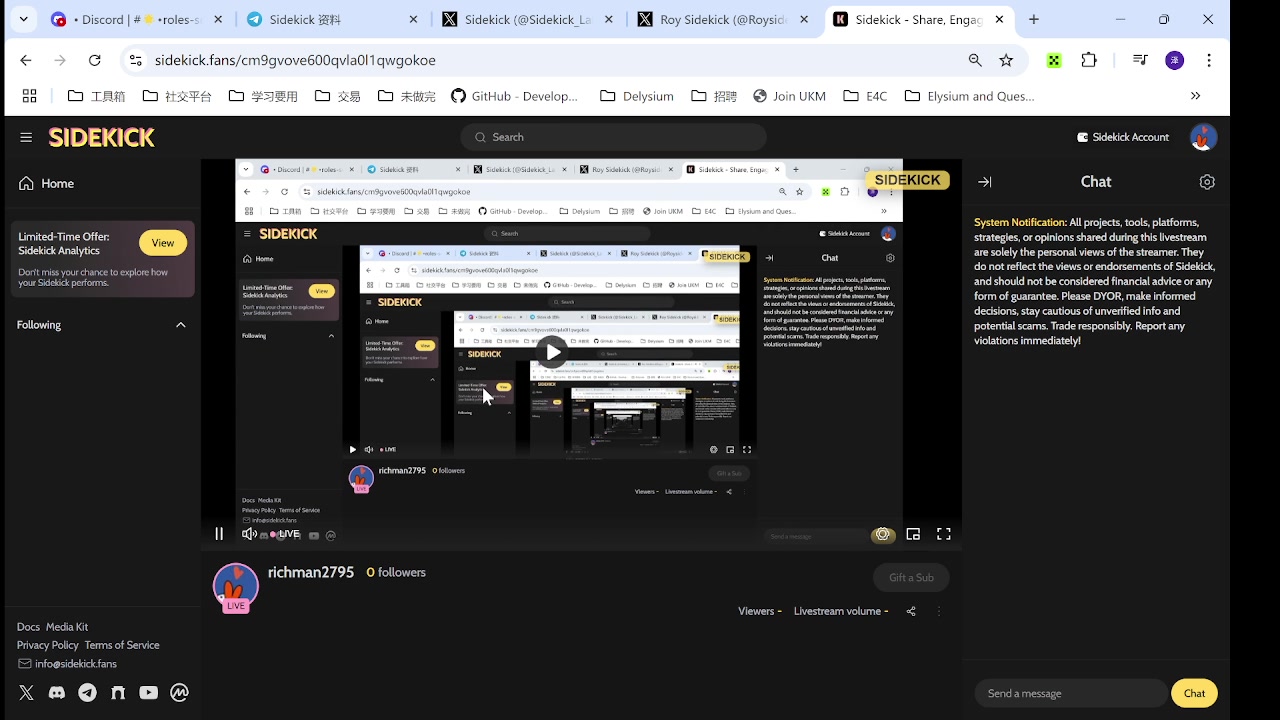Pause the livestream video
1280x720 pixels.
(x=219, y=534)
